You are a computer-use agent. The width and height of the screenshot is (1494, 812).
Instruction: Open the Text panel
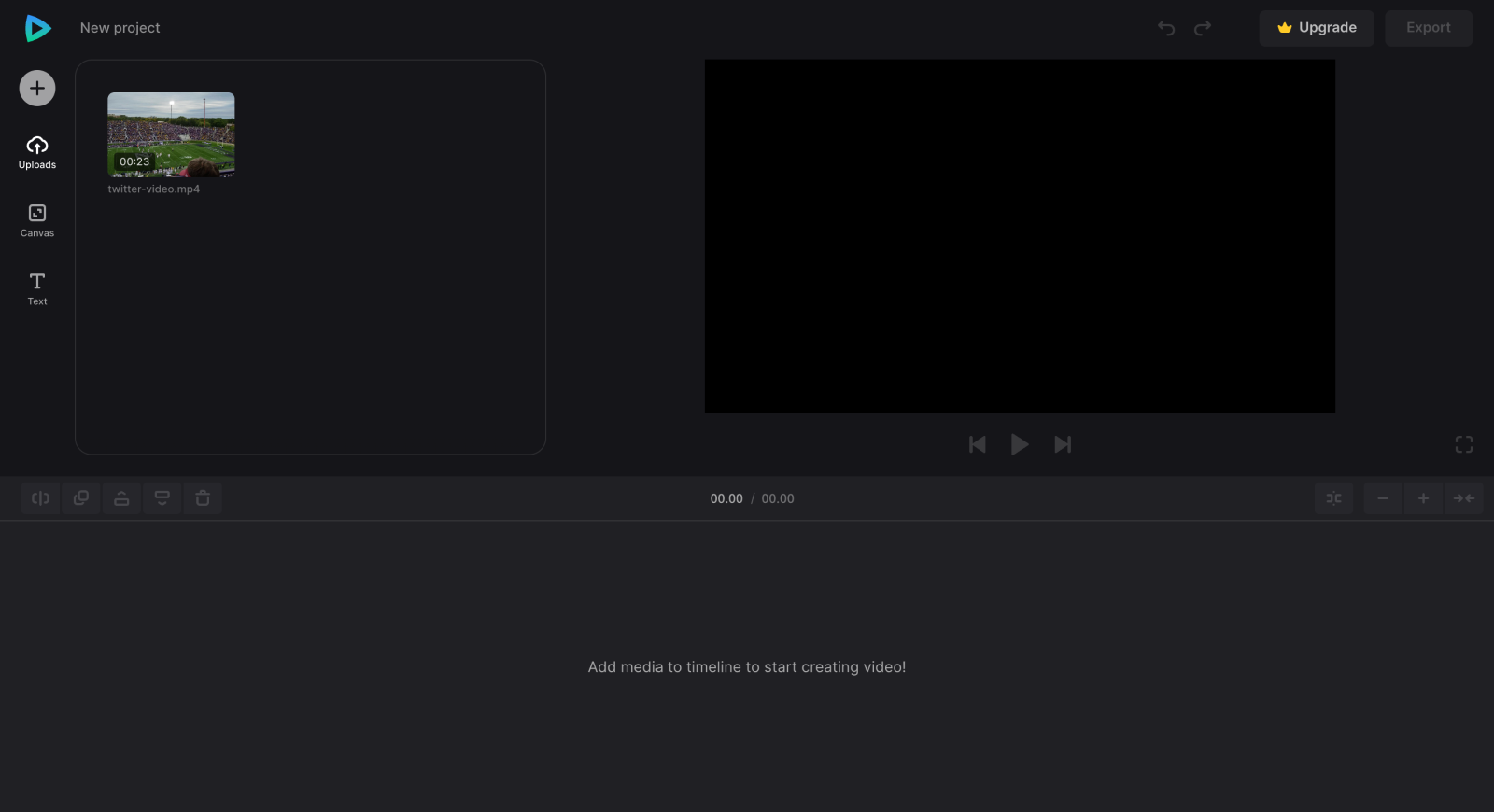[x=37, y=288]
